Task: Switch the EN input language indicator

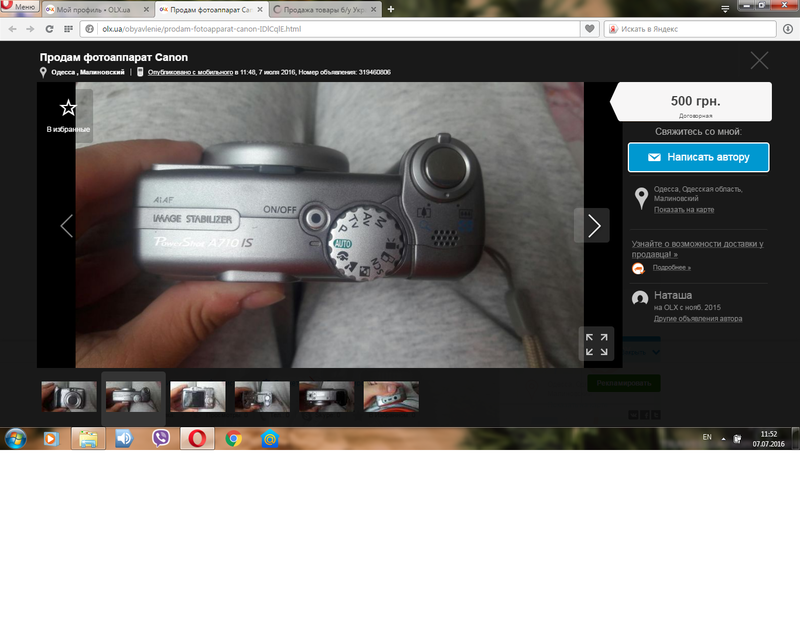Action: point(707,437)
